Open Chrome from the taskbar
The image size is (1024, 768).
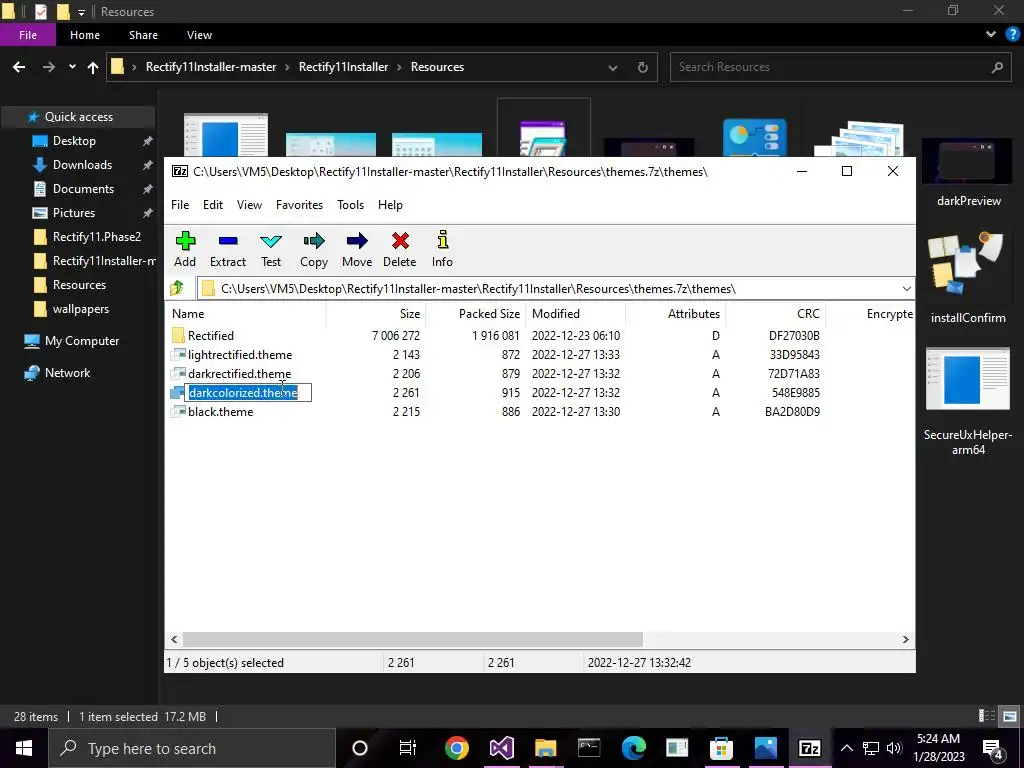click(456, 748)
